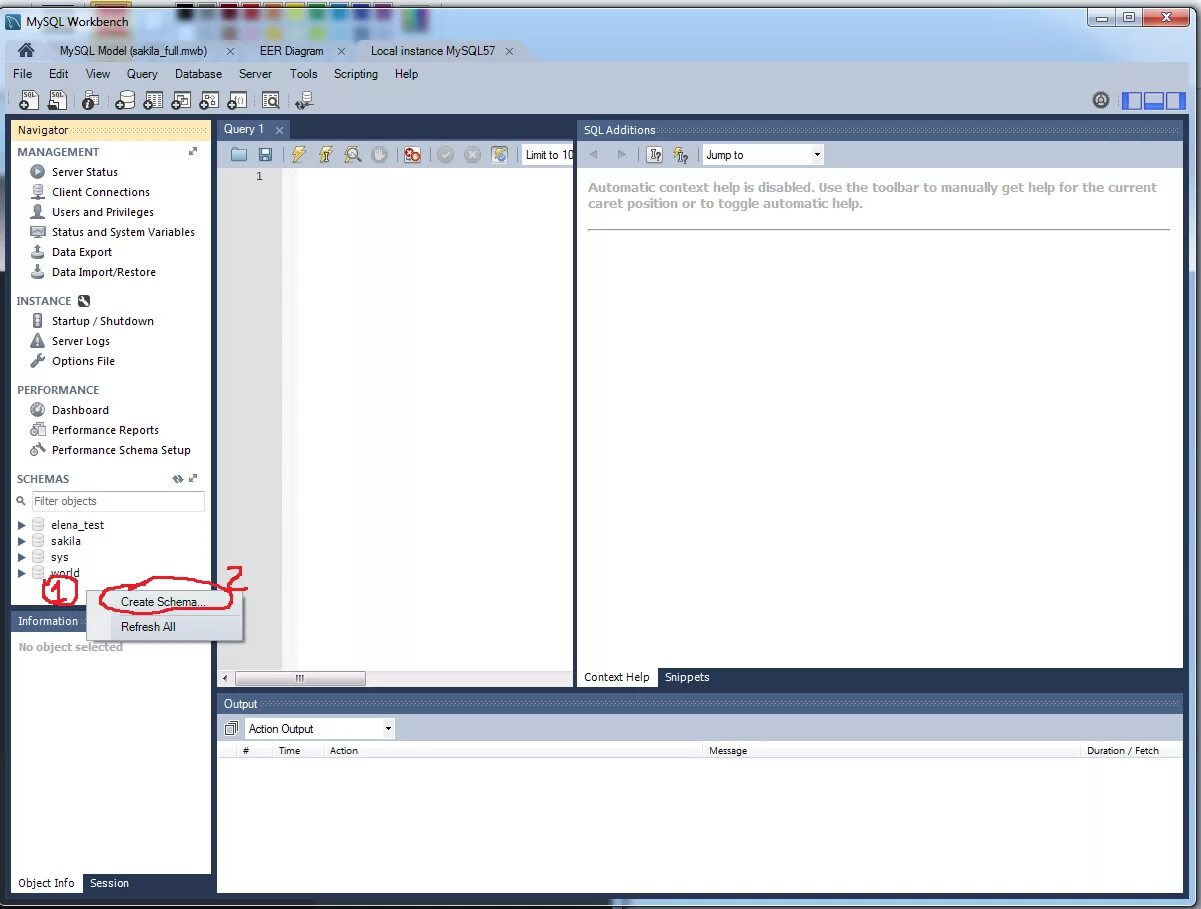Toggle the right sidebar panel visibility
The height and width of the screenshot is (909, 1201).
[x=1175, y=100]
